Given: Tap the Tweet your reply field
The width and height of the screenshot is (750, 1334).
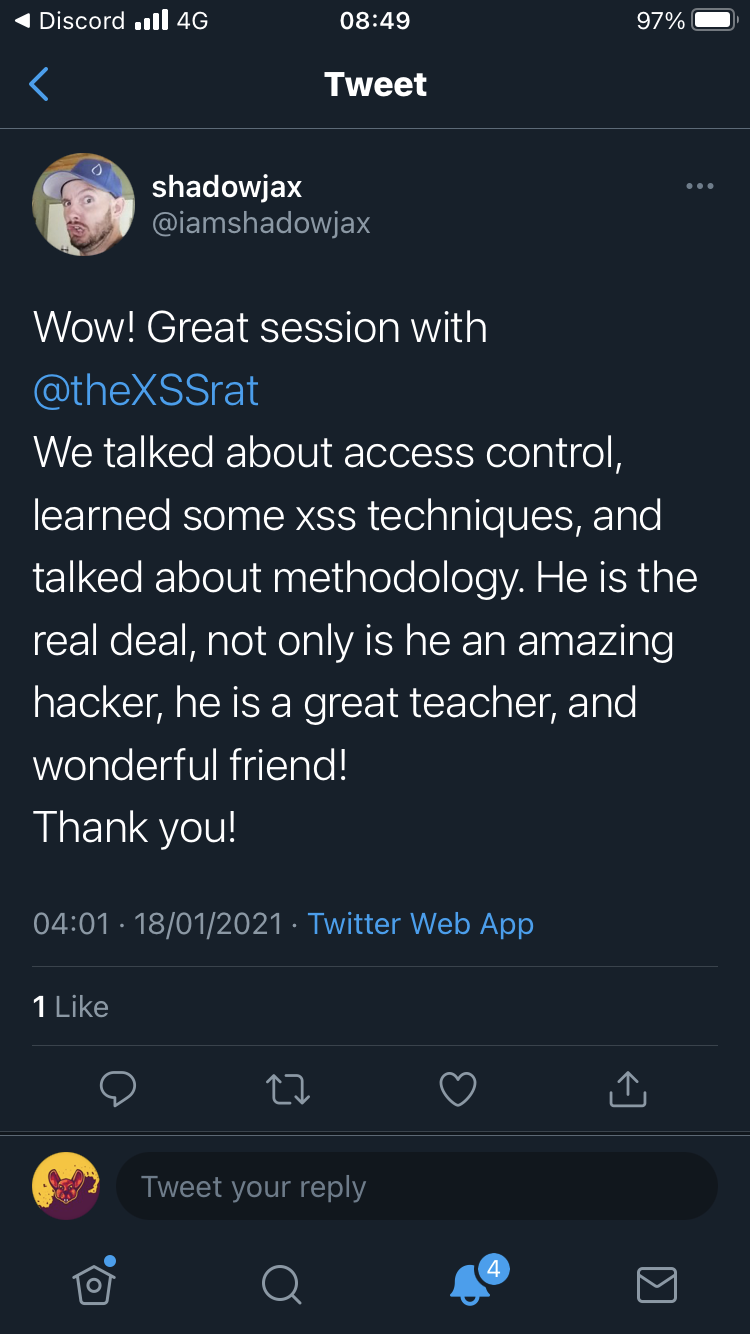Looking at the screenshot, I should (416, 1187).
